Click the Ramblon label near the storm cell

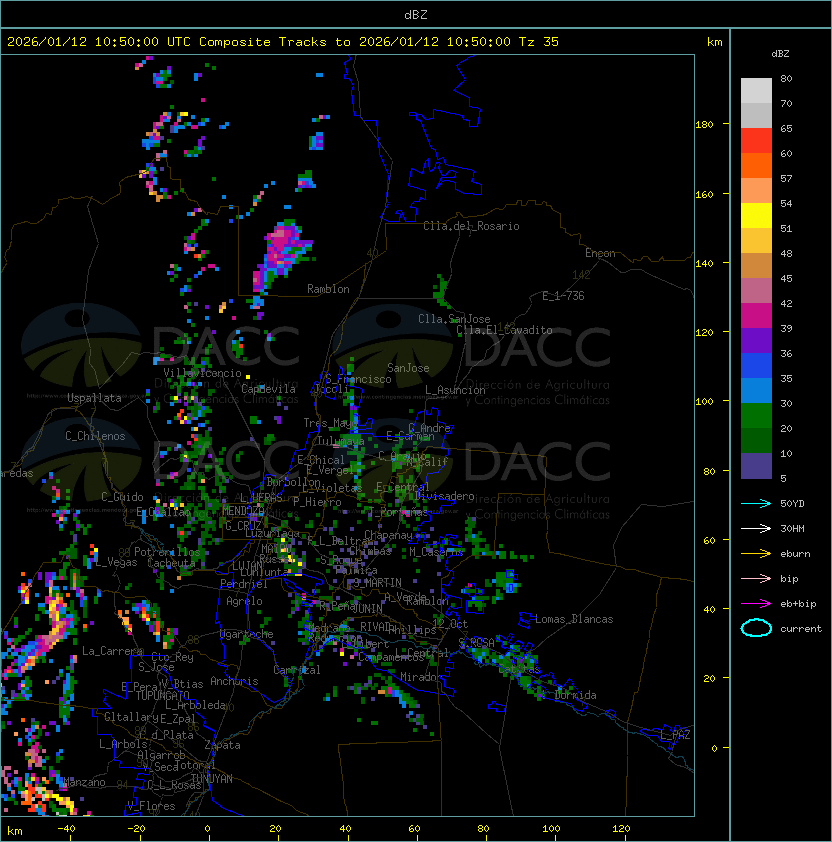coord(328,289)
